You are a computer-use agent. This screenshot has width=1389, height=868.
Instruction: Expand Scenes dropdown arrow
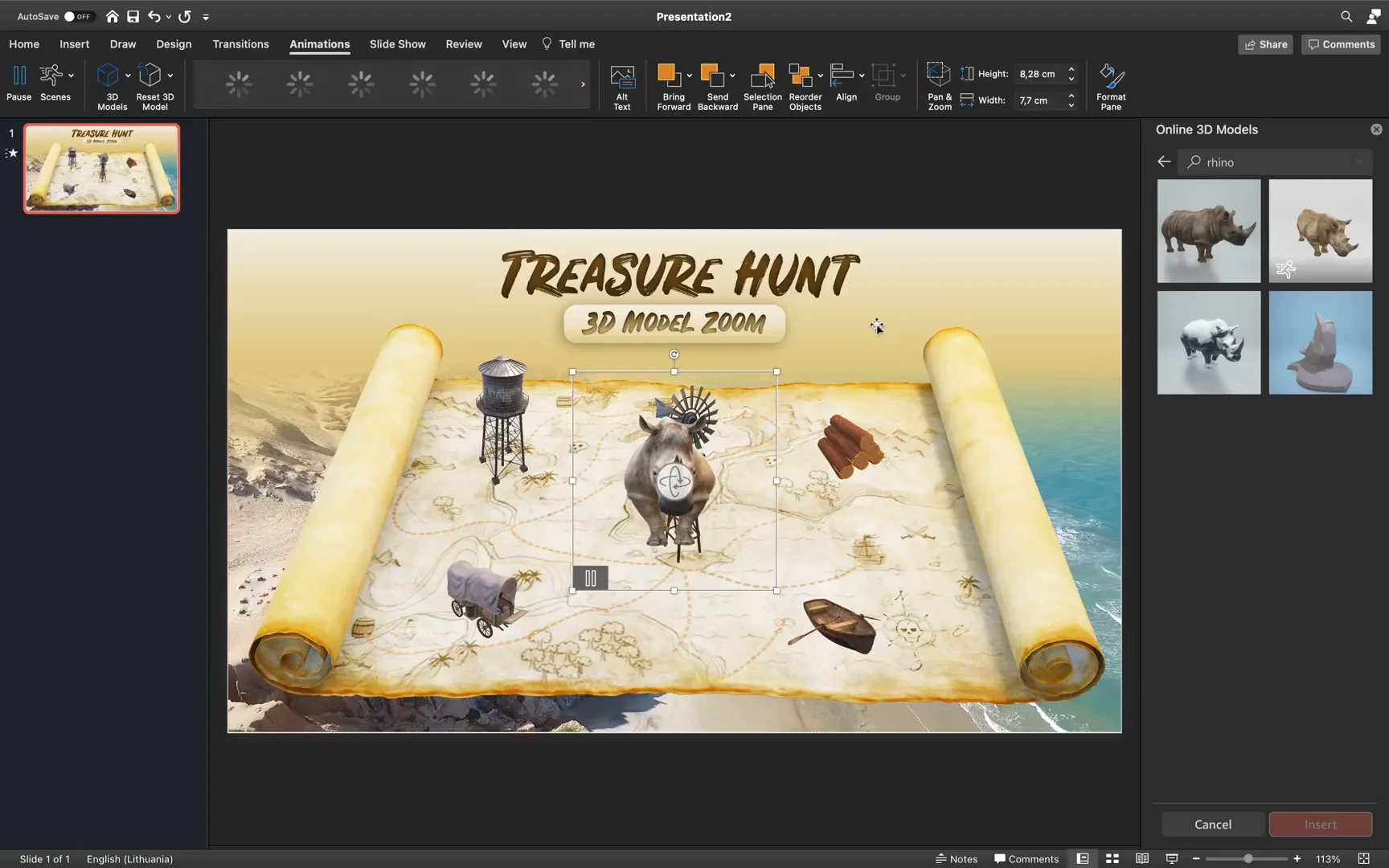click(72, 76)
